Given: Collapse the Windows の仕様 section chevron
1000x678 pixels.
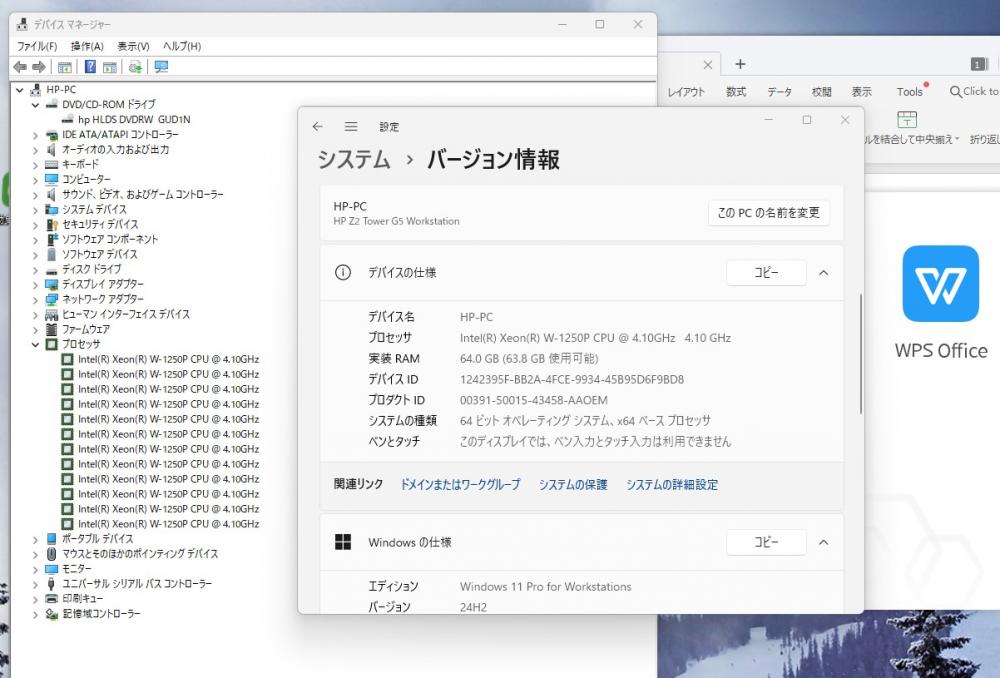Looking at the screenshot, I should (823, 542).
